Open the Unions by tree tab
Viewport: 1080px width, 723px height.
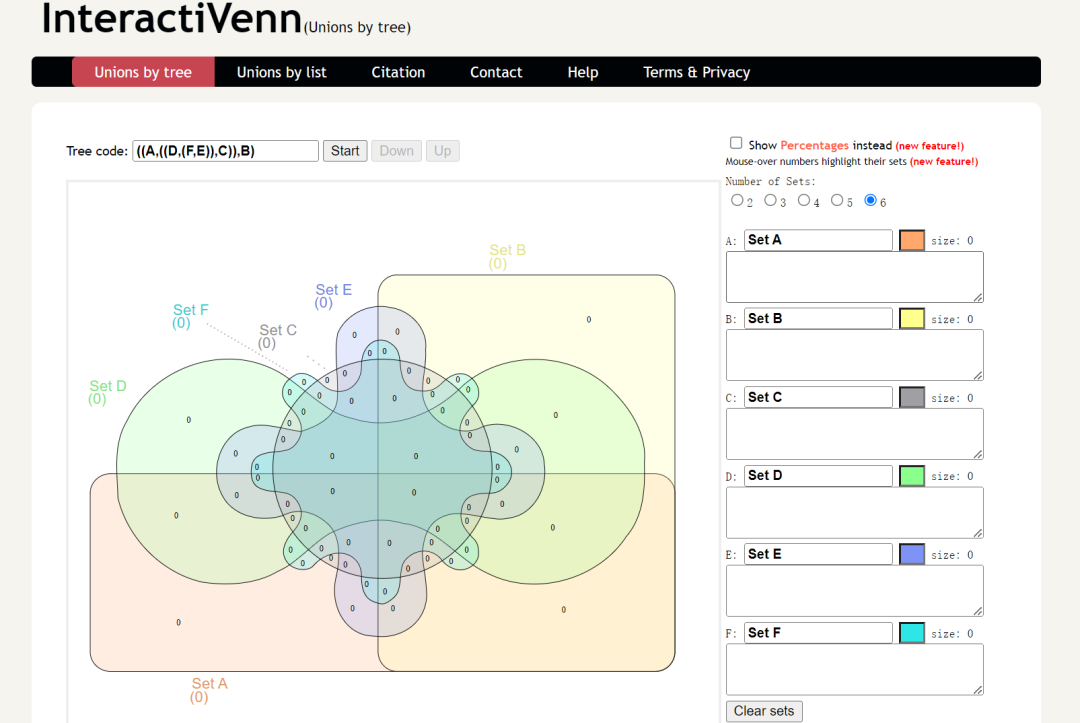point(143,72)
